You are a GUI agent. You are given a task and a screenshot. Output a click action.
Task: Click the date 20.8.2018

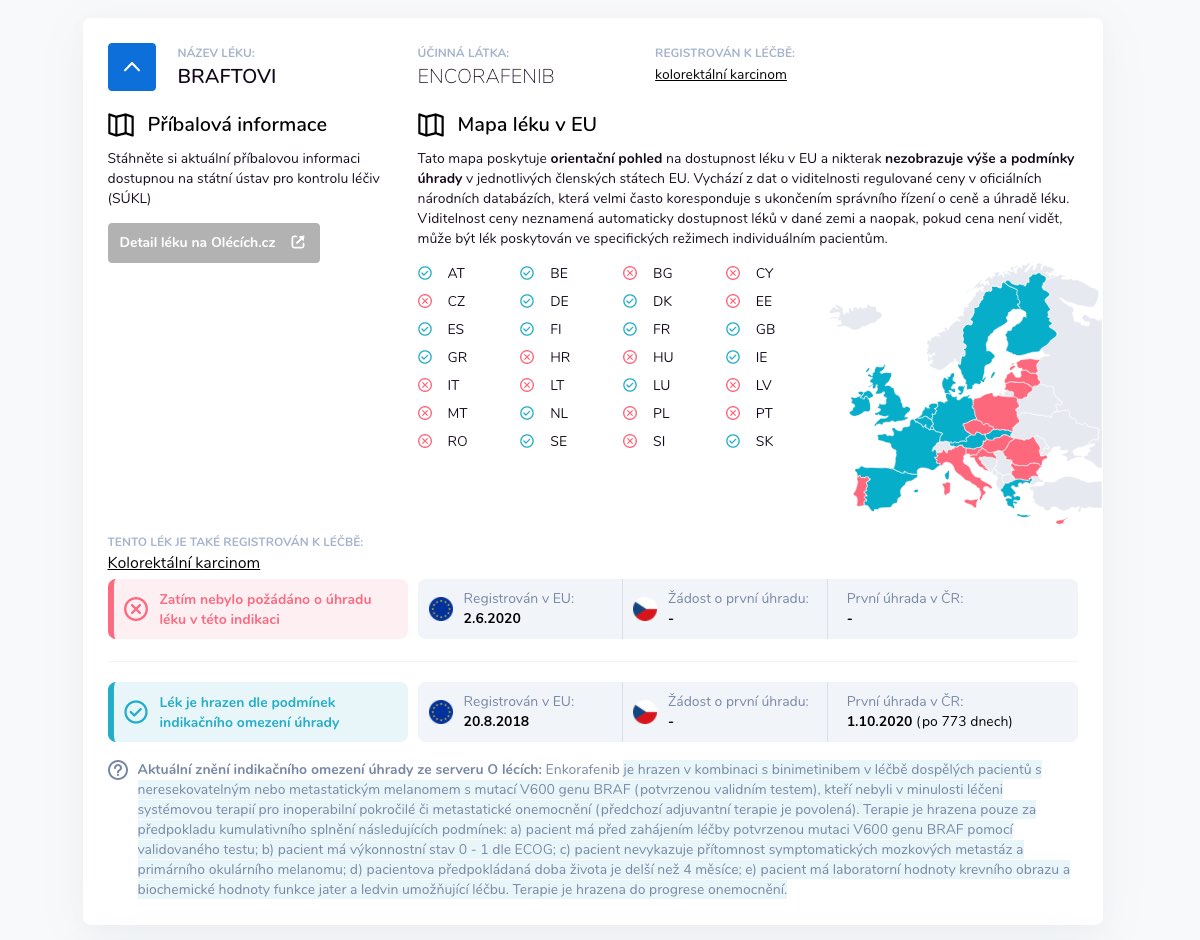[x=496, y=721]
